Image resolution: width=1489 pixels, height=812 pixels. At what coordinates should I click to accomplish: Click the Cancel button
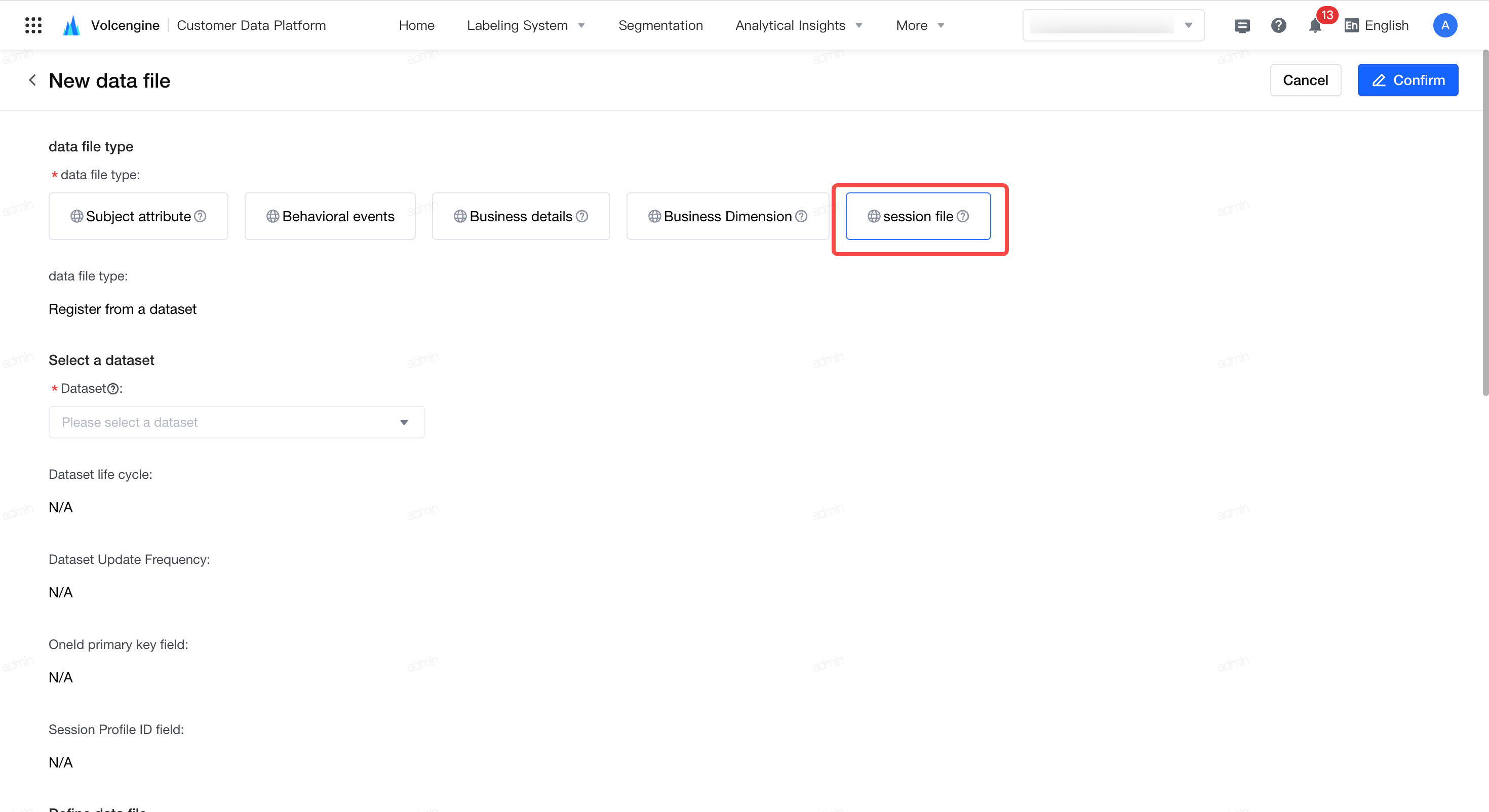tap(1305, 80)
